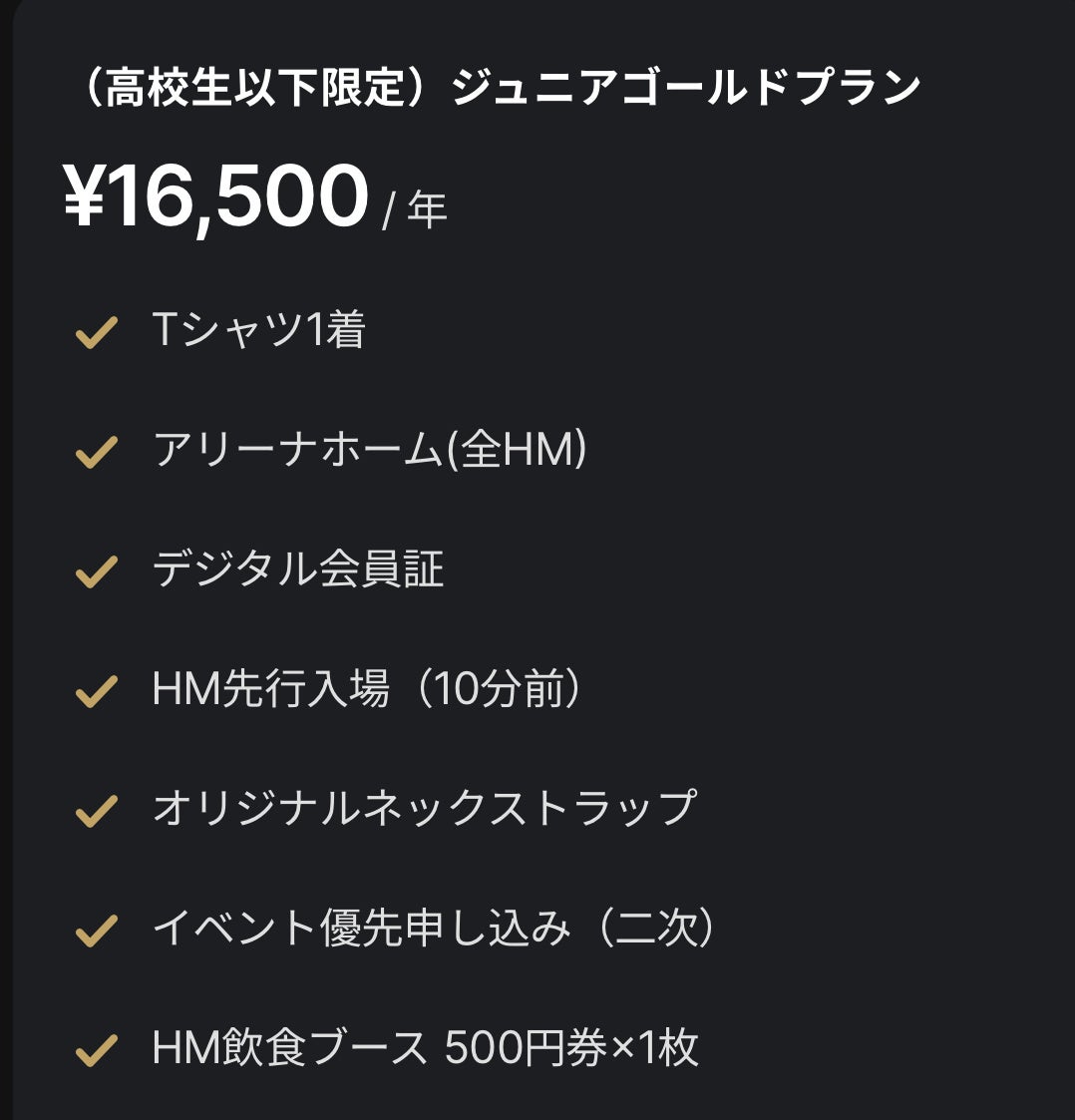This screenshot has width=1075, height=1120.
Task: Click the '/ 年' yearly billing label
Action: 415,210
